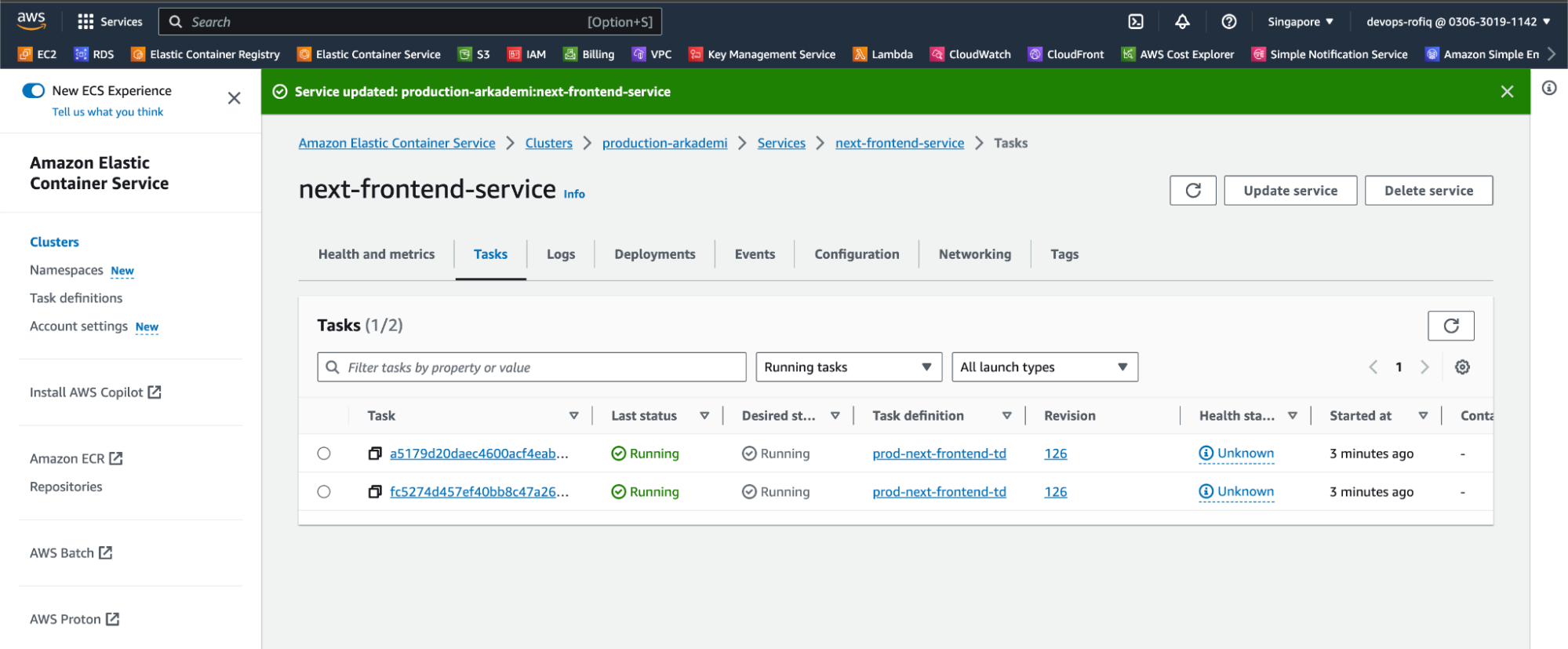The height and width of the screenshot is (649, 1568).
Task: Copy task ID a5179d20daec4600acf4eab
Action: click(375, 454)
